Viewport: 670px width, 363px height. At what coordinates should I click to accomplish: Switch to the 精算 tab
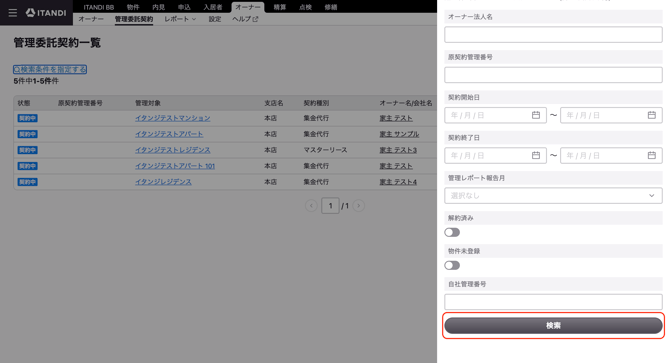tap(280, 7)
